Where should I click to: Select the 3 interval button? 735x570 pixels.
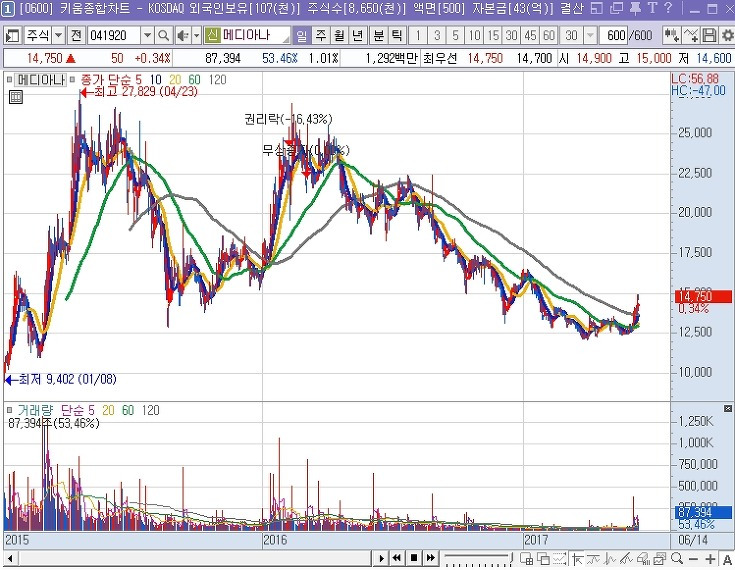(437, 35)
